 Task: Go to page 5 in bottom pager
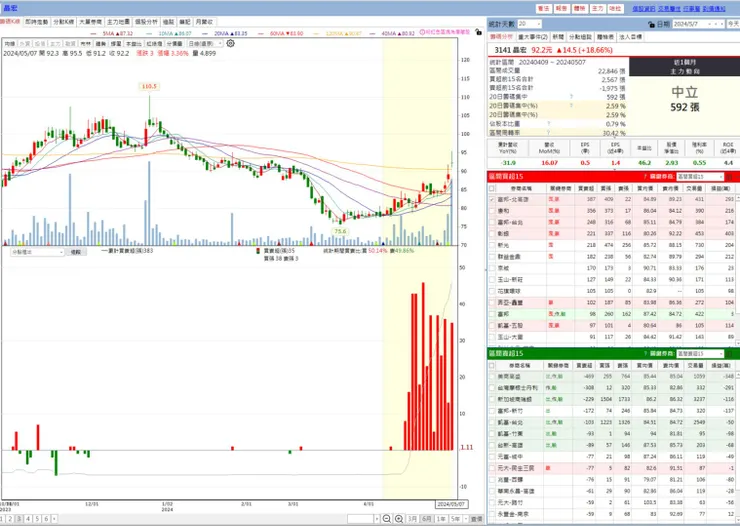(x=37, y=519)
